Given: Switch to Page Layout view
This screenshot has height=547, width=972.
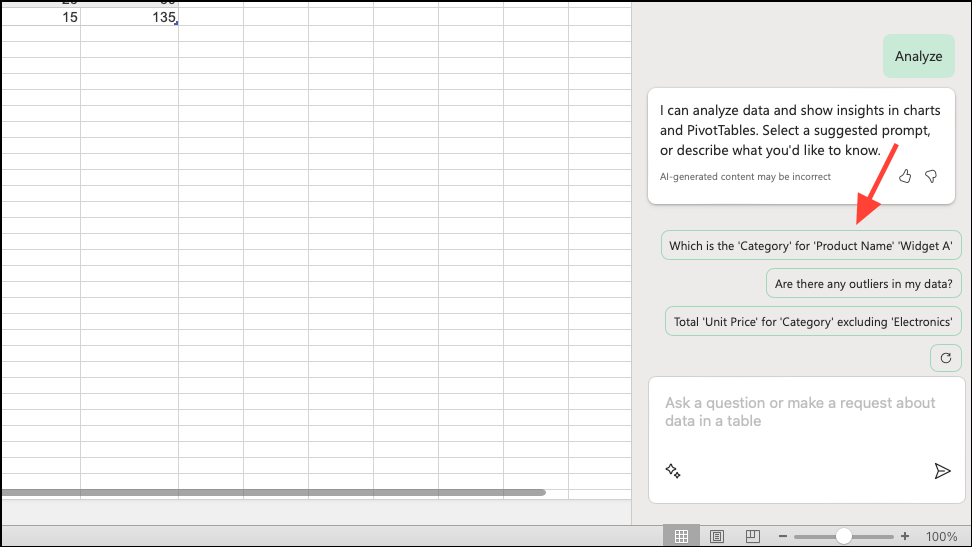Looking at the screenshot, I should 717,536.
